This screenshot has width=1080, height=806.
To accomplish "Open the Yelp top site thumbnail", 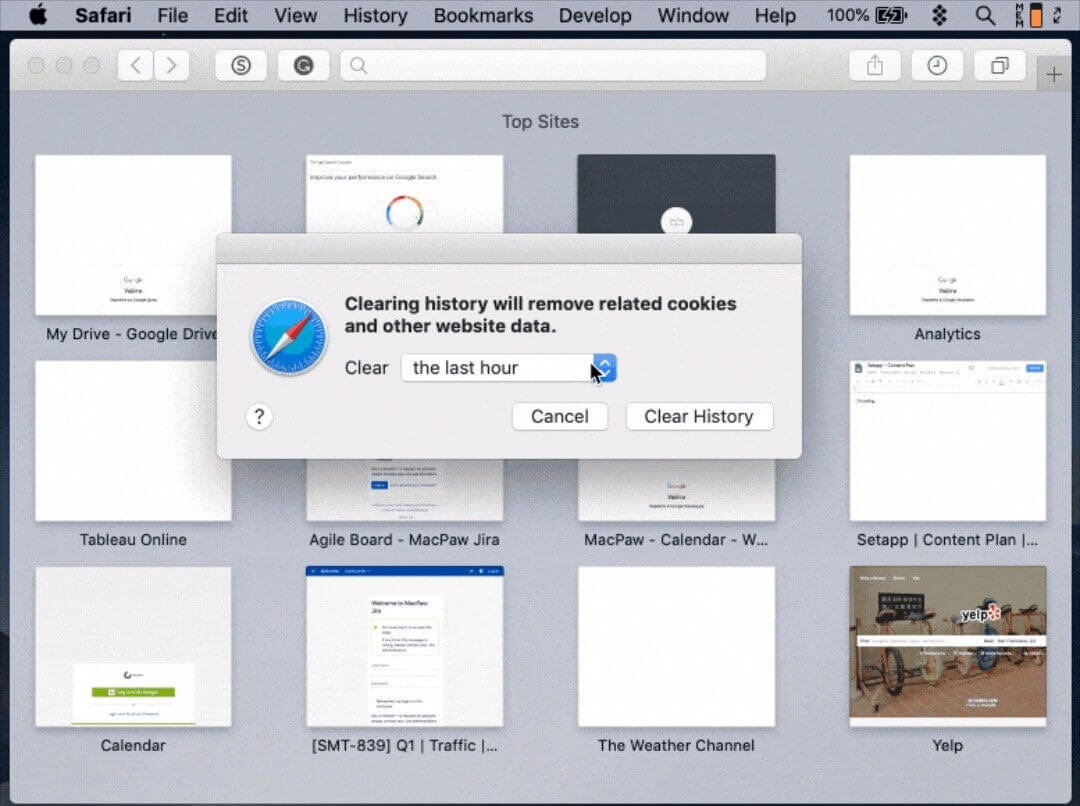I will (x=947, y=646).
